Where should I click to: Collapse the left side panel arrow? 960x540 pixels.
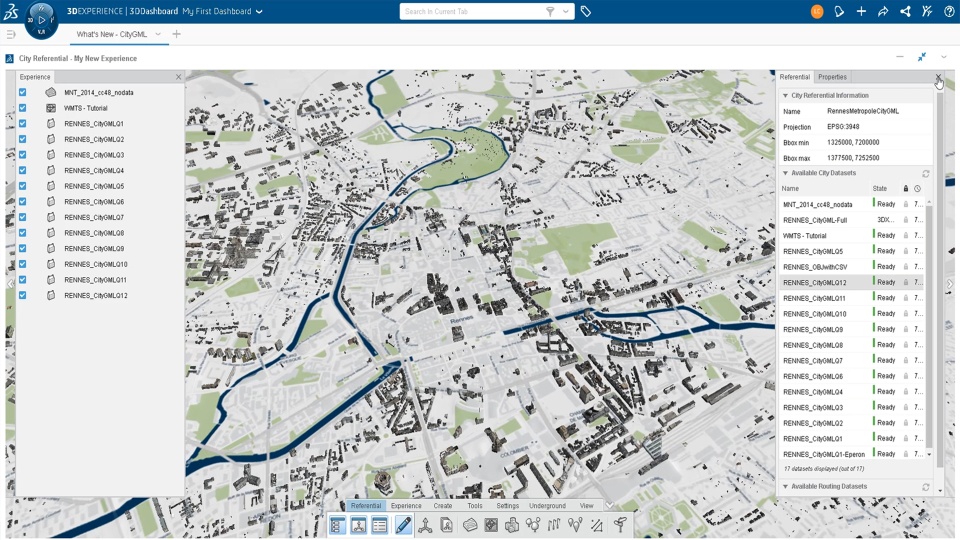click(x=10, y=283)
